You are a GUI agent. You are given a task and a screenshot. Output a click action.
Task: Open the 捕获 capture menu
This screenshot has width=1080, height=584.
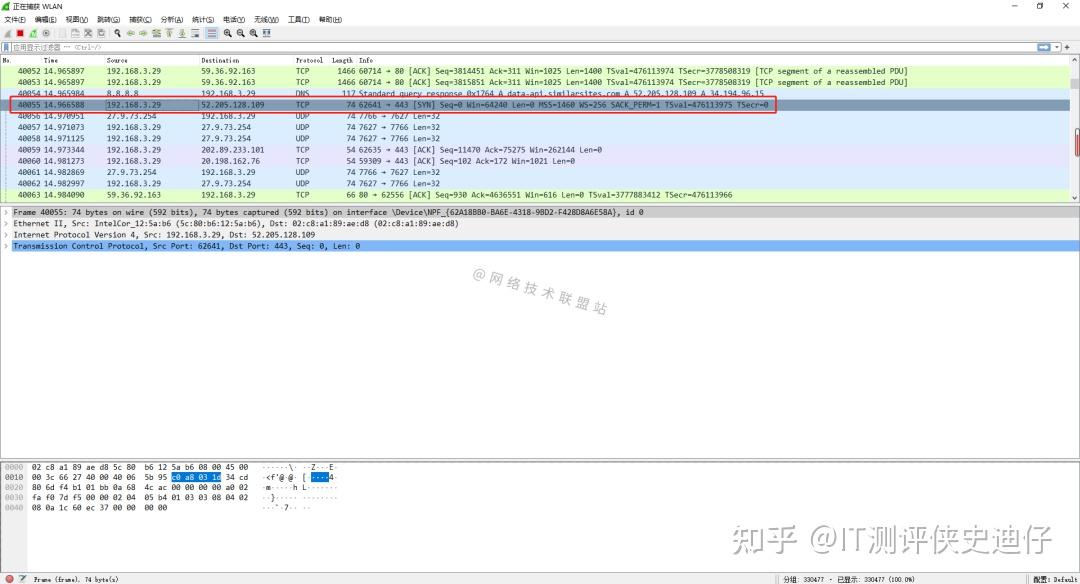139,19
